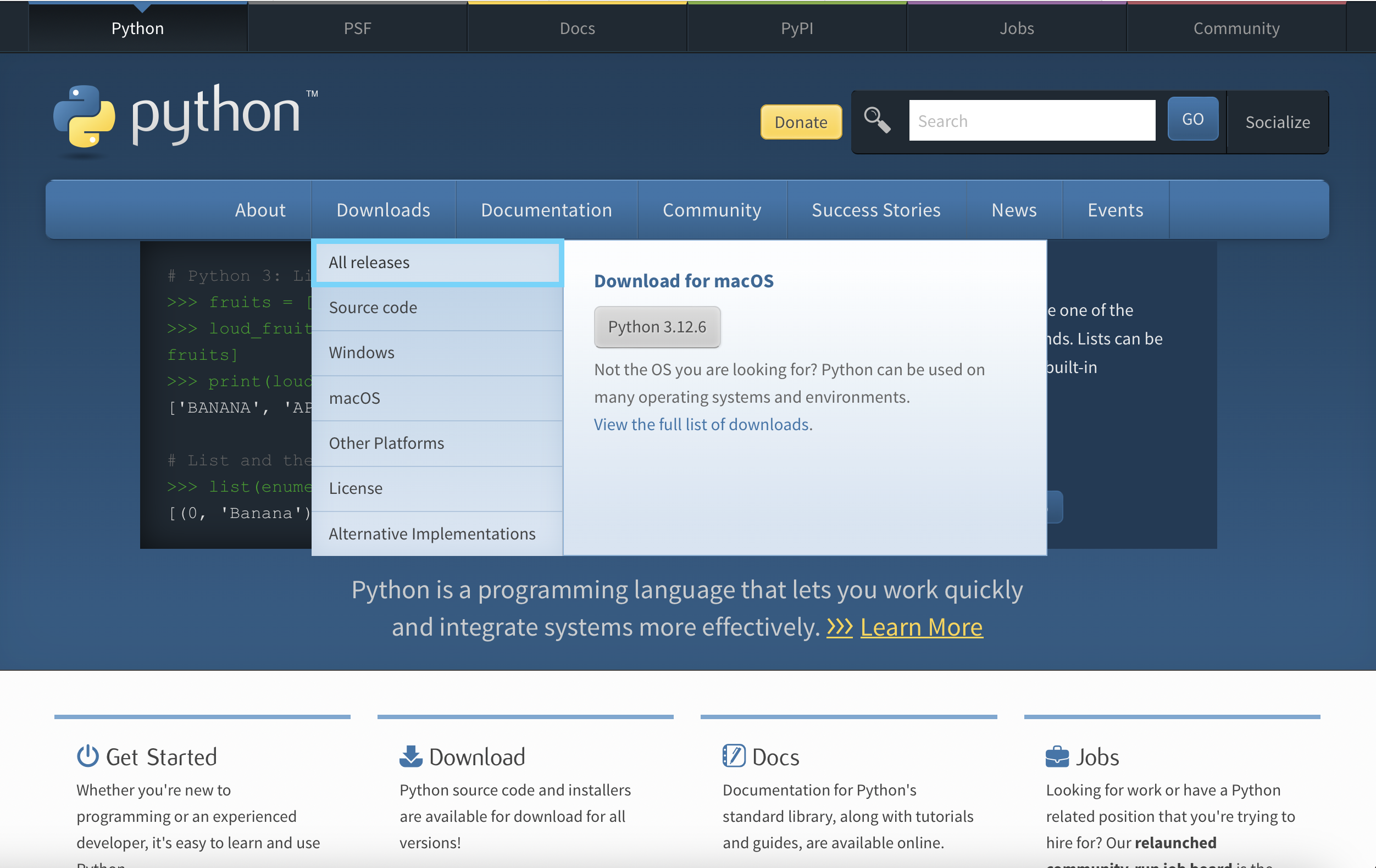Select All releases from Downloads submenu

coord(437,262)
